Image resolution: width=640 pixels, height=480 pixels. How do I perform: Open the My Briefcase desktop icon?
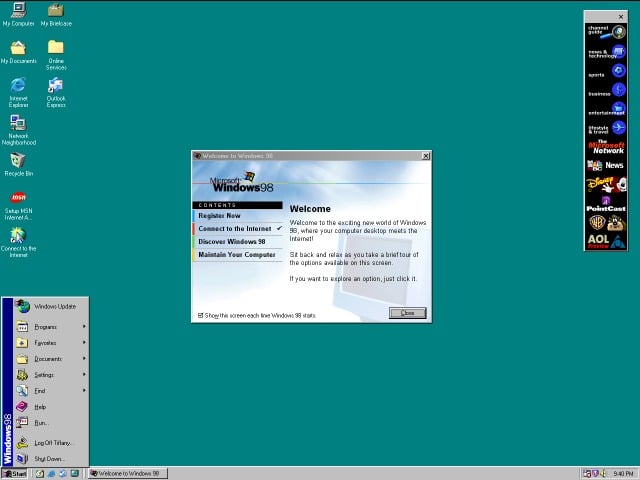click(56, 11)
